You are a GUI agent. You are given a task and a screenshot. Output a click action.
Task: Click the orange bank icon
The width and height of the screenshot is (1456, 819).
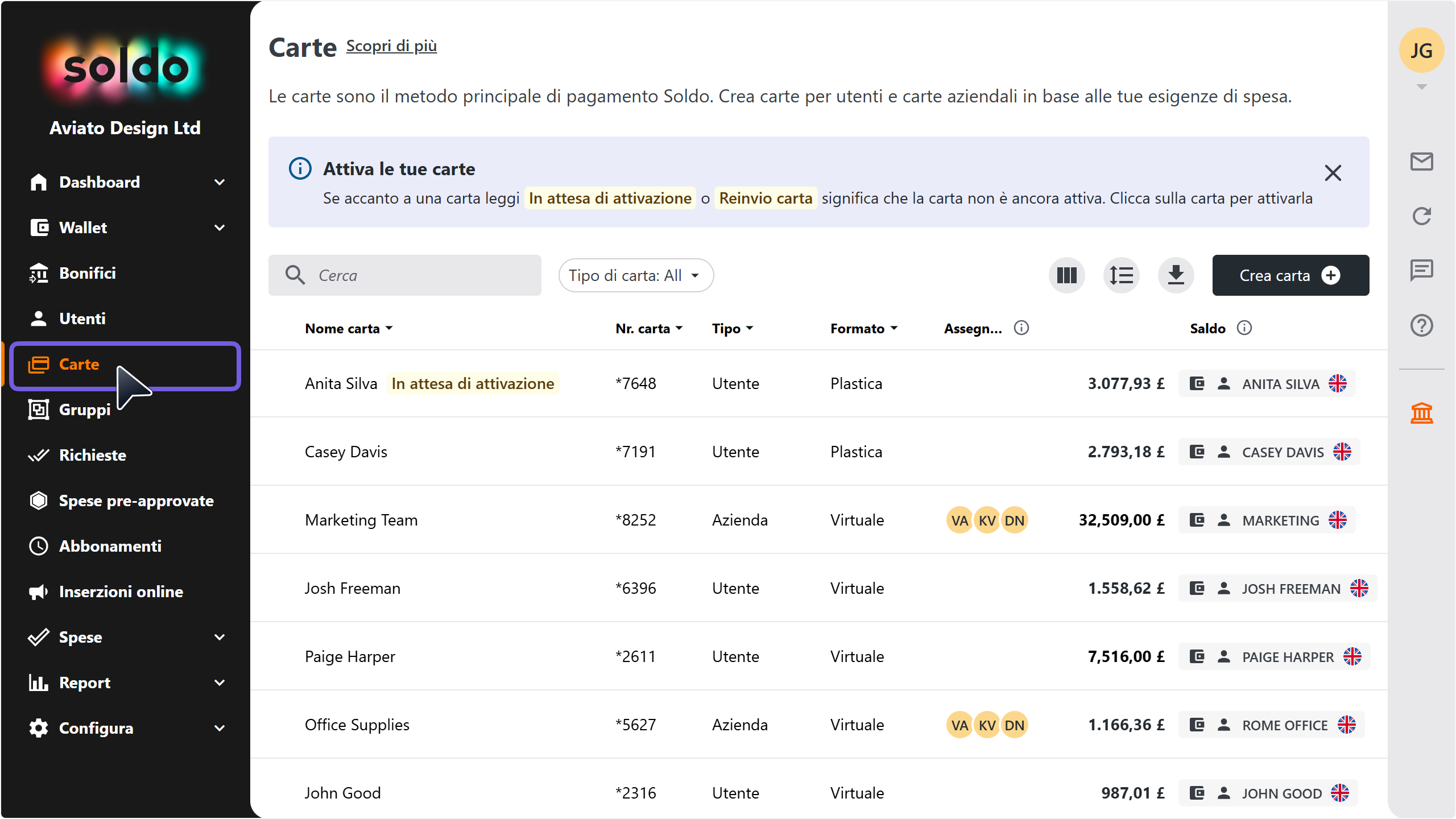pyautogui.click(x=1421, y=413)
